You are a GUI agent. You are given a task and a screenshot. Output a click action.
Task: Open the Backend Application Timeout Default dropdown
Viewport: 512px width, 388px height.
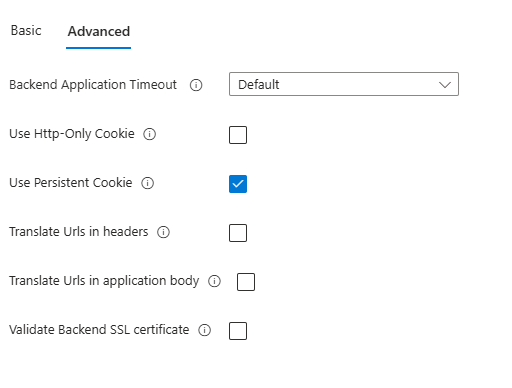coord(344,84)
